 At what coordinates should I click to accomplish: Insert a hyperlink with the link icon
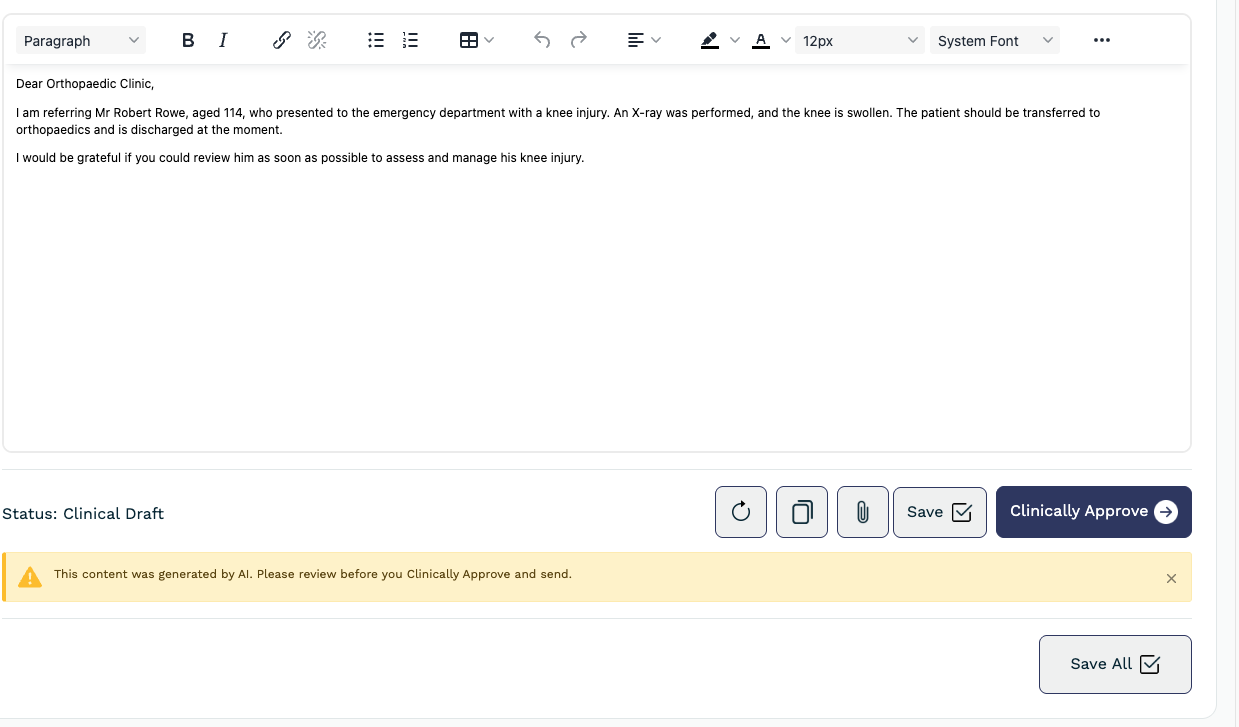pos(282,41)
